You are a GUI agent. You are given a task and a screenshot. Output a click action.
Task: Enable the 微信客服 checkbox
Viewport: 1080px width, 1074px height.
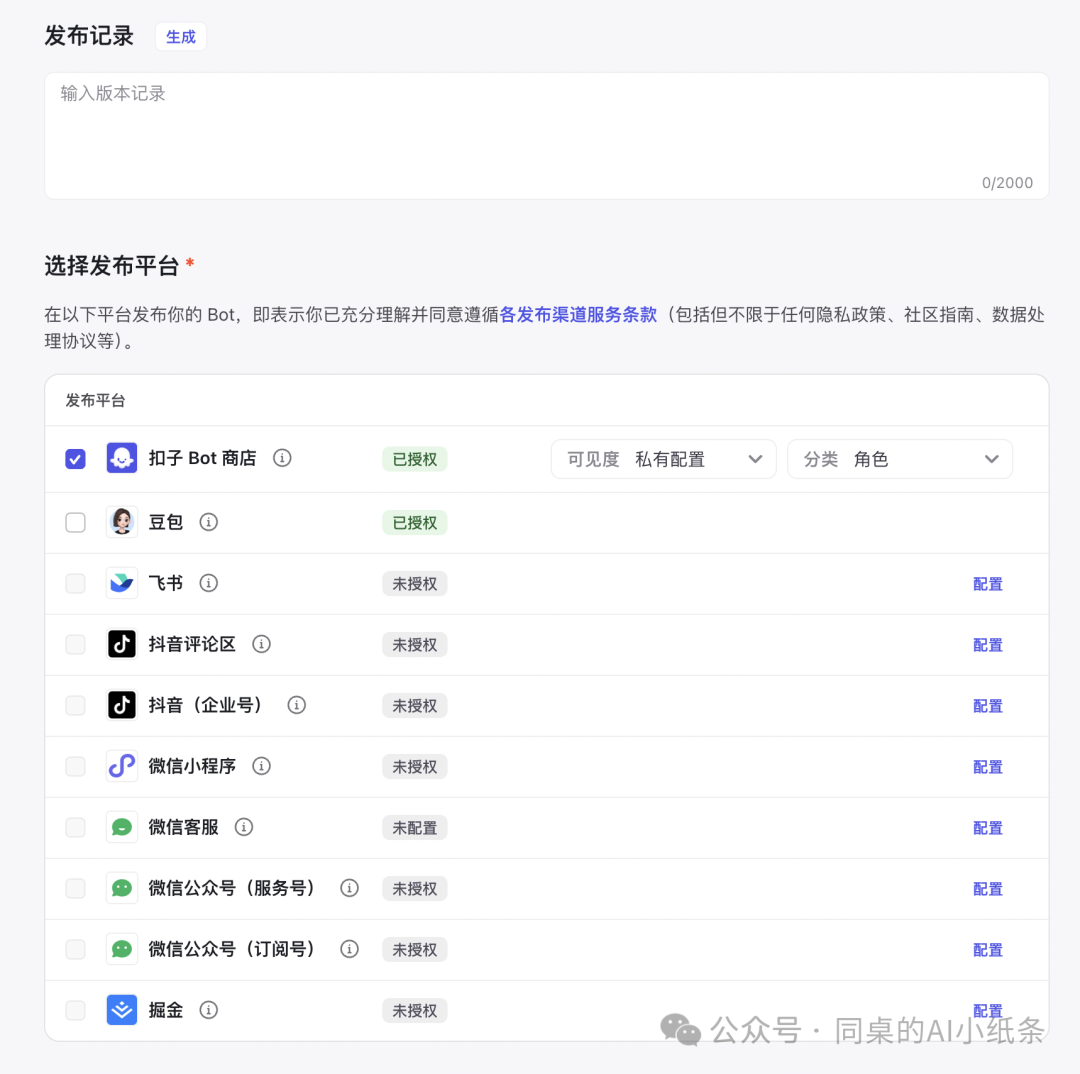pyautogui.click(x=75, y=827)
